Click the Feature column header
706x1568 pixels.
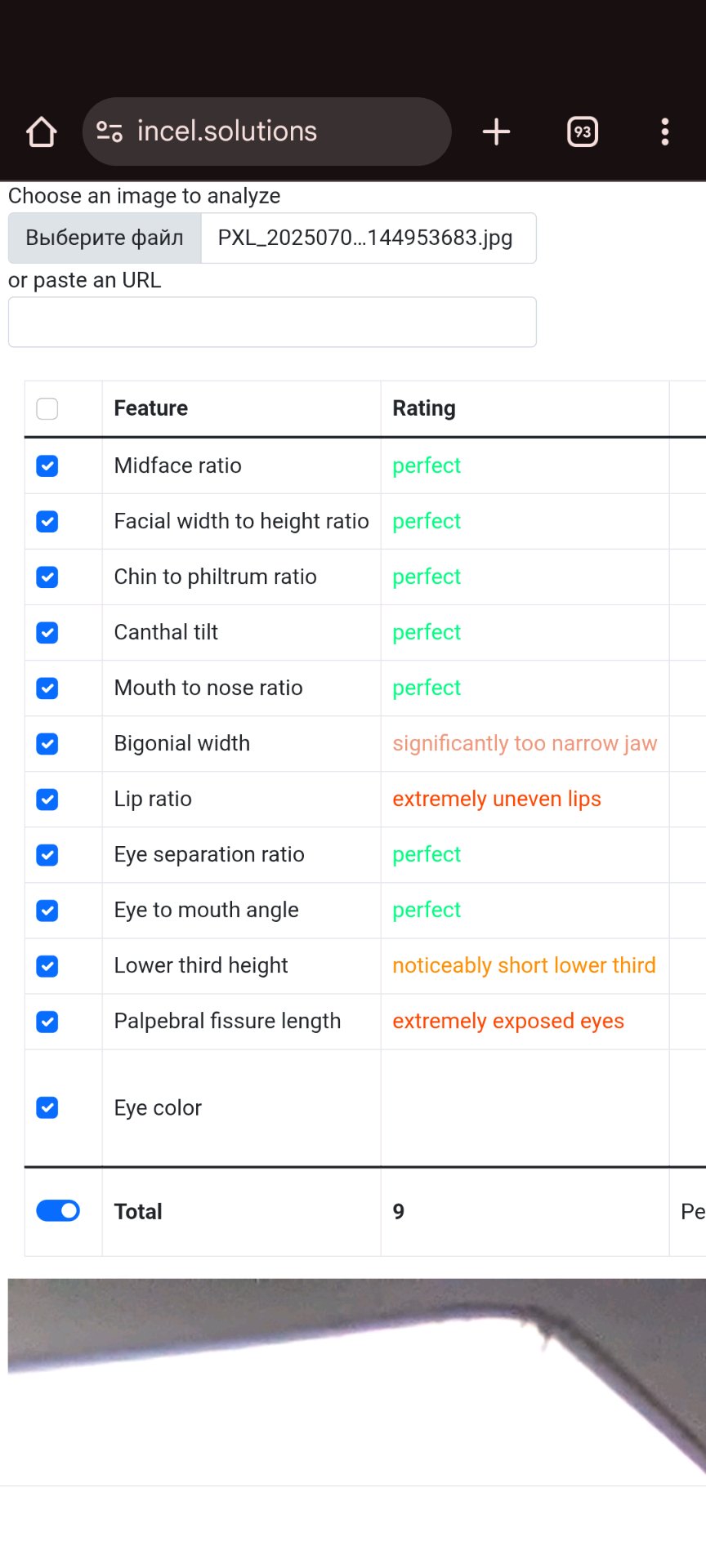(x=151, y=408)
